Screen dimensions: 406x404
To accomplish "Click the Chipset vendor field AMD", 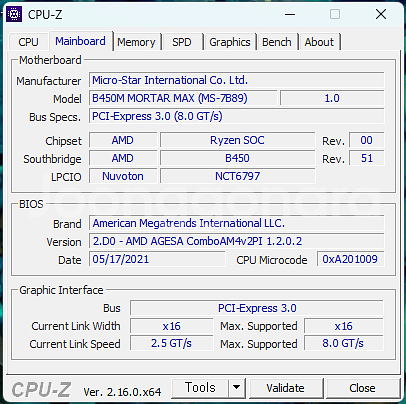I will (123, 140).
